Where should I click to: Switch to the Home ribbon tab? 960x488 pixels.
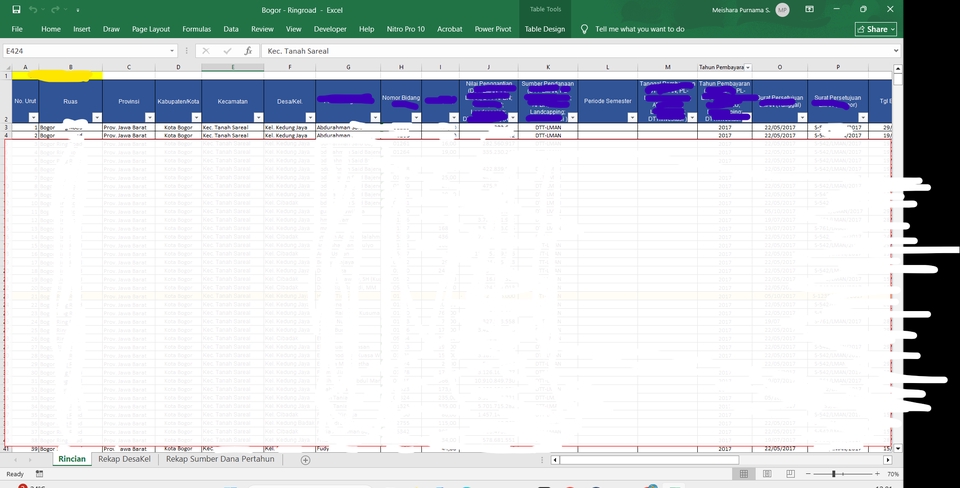tap(51, 29)
